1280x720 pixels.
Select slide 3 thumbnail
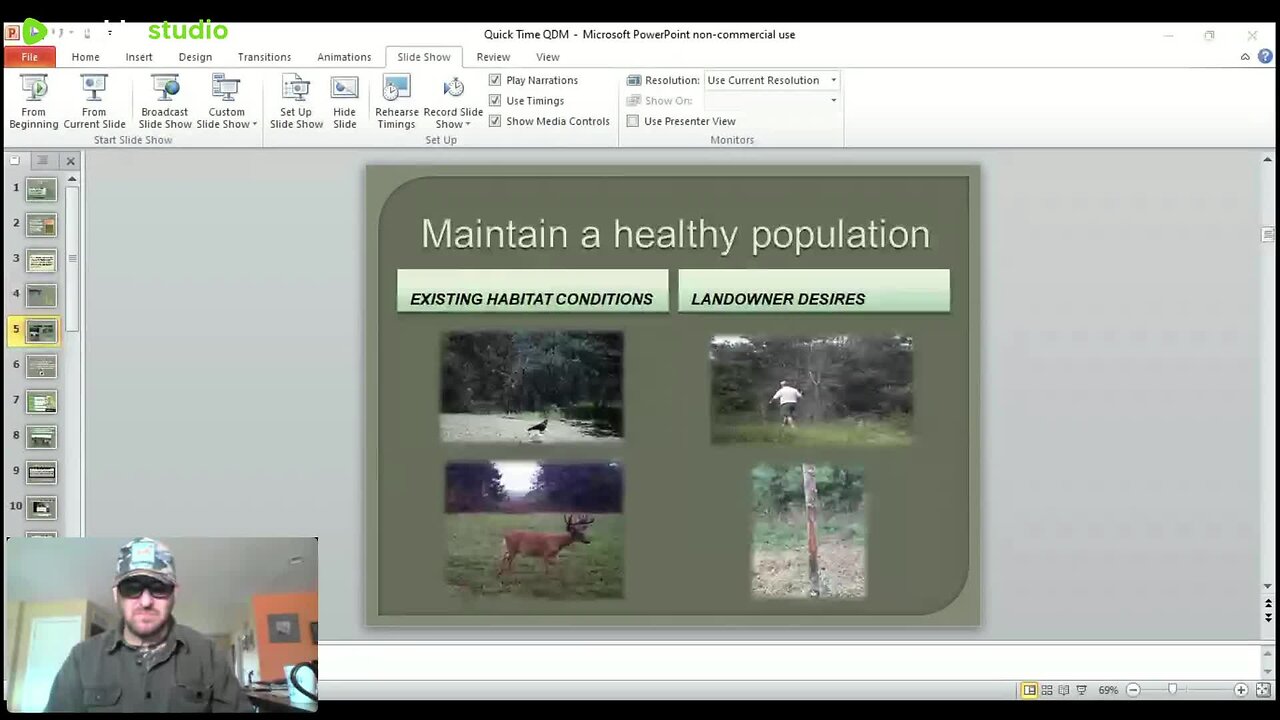[41, 260]
